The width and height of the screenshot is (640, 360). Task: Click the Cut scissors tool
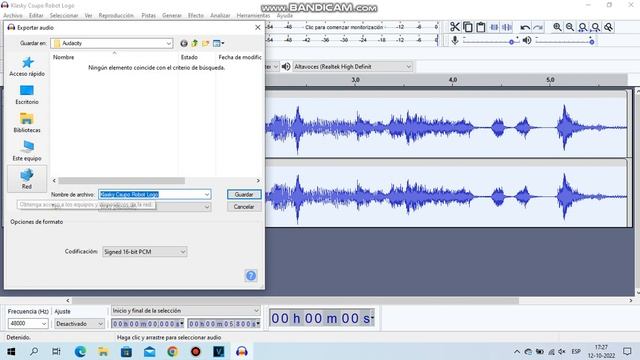coord(455,27)
